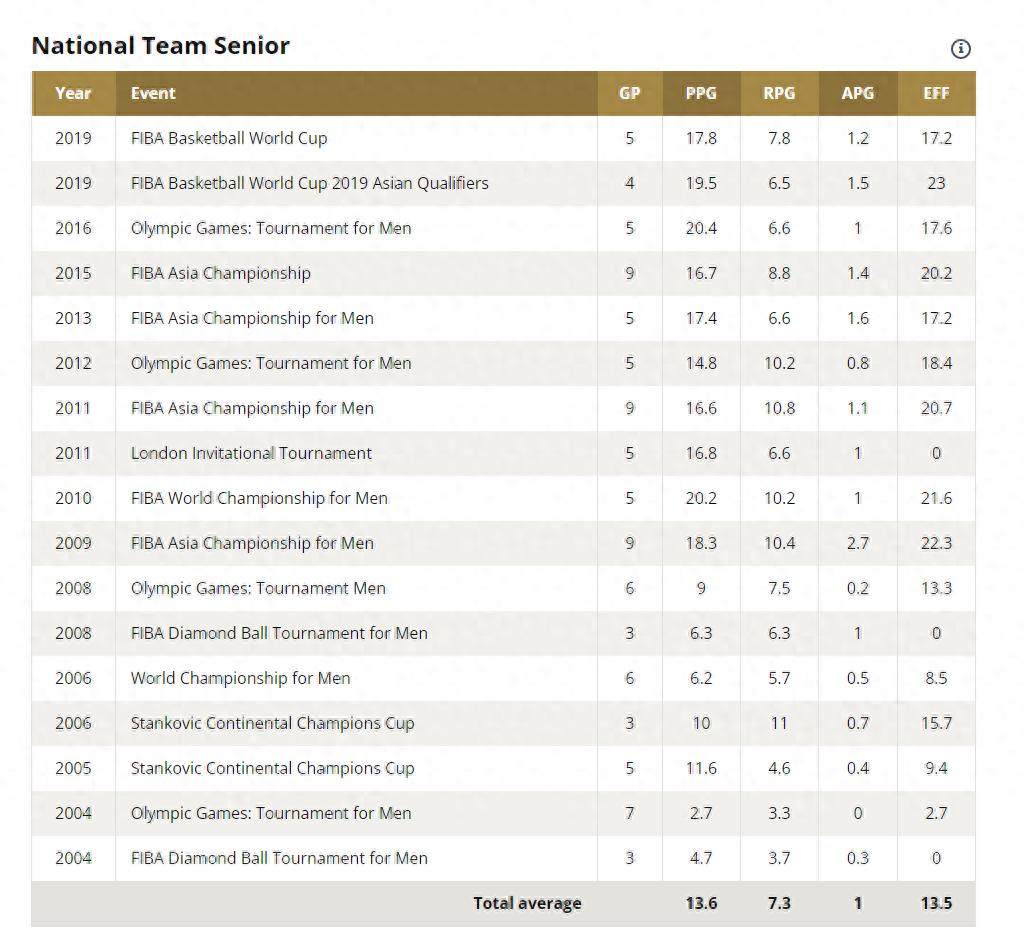
Task: Open the 2005 Stankovic Continental Champions Cup
Action: [x=272, y=768]
